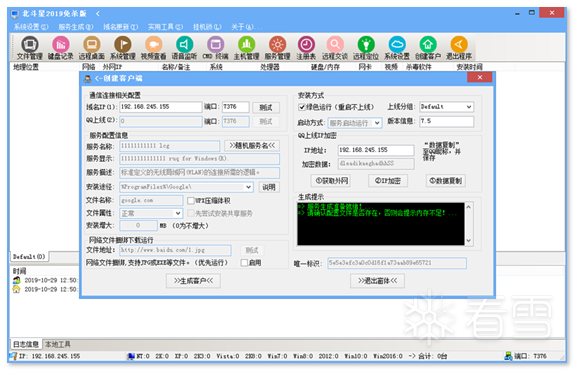Switch to the 本地工具 tab
574x370 pixels.
point(57,344)
